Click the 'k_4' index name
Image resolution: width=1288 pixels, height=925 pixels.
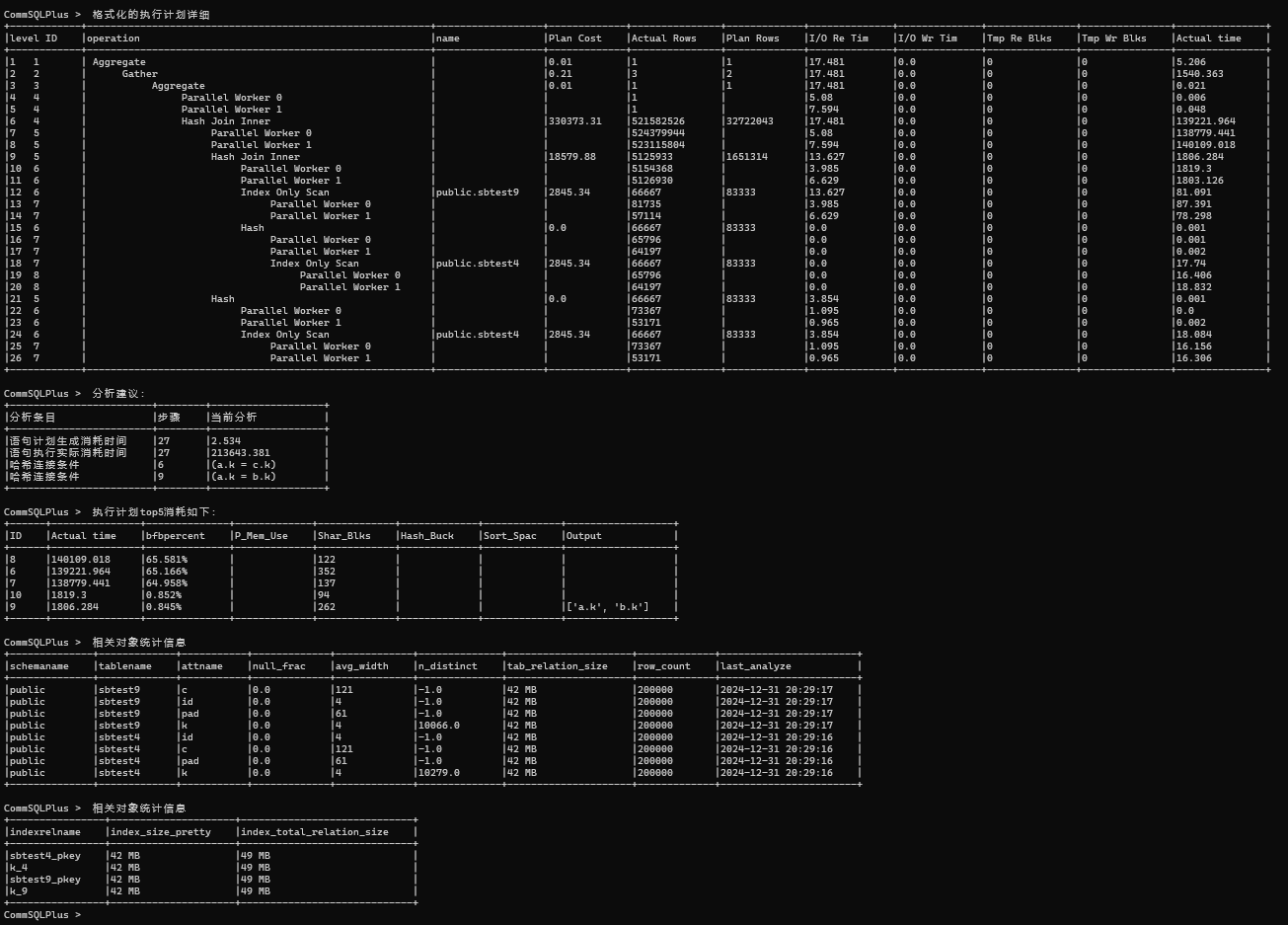[x=19, y=868]
